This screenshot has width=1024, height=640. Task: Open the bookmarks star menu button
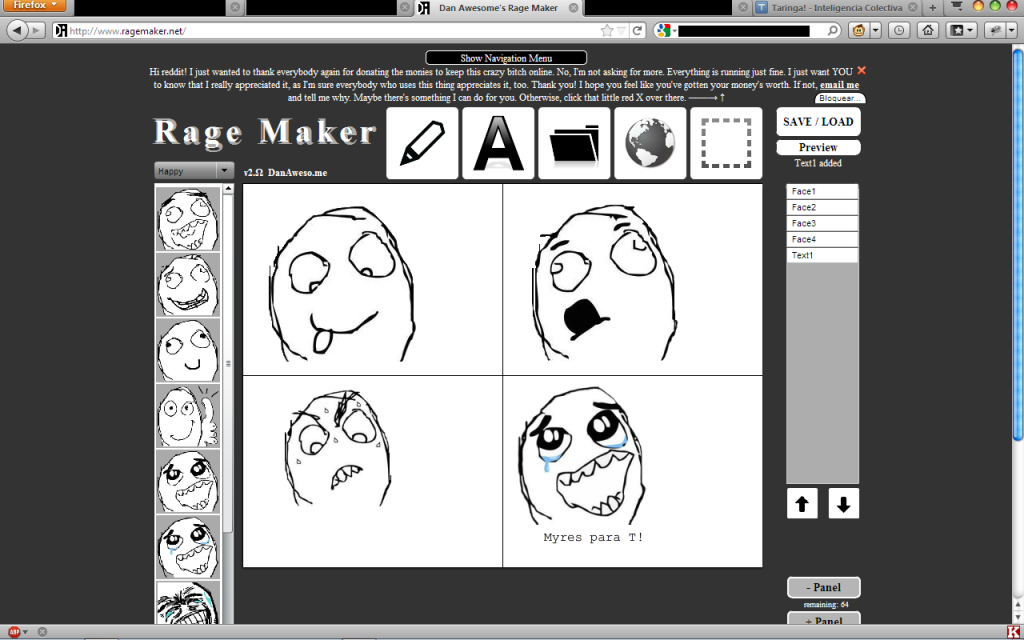pyautogui.click(x=962, y=30)
